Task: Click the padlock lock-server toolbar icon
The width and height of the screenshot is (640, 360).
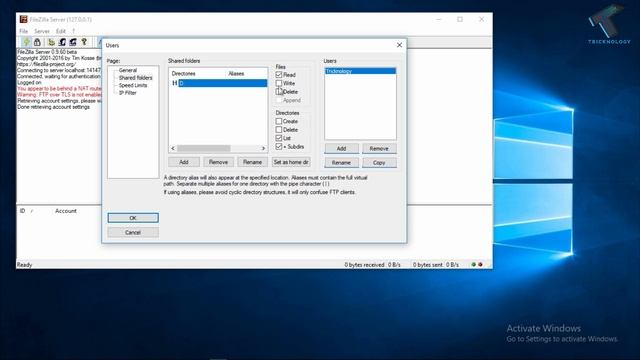Action: point(37,42)
